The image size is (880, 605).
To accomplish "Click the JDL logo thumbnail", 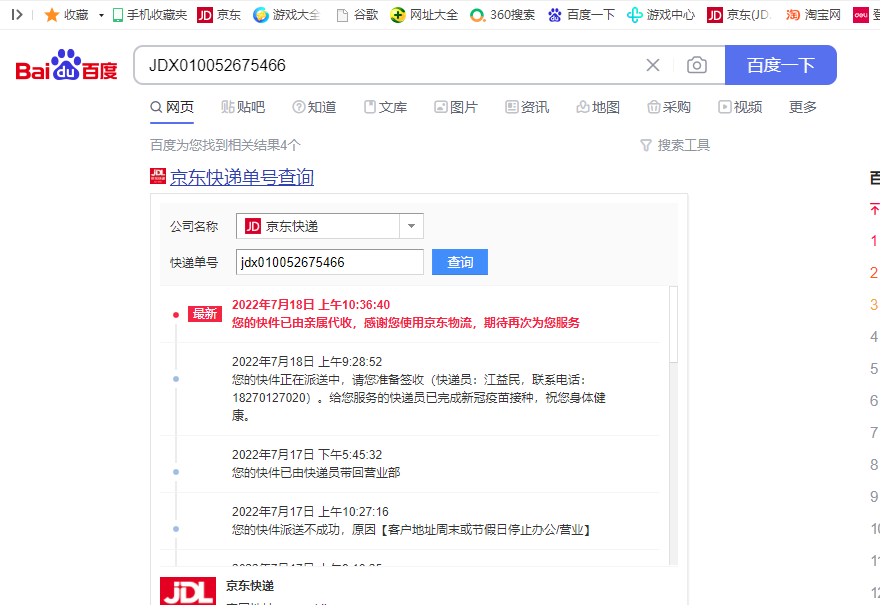I will coord(188,591).
